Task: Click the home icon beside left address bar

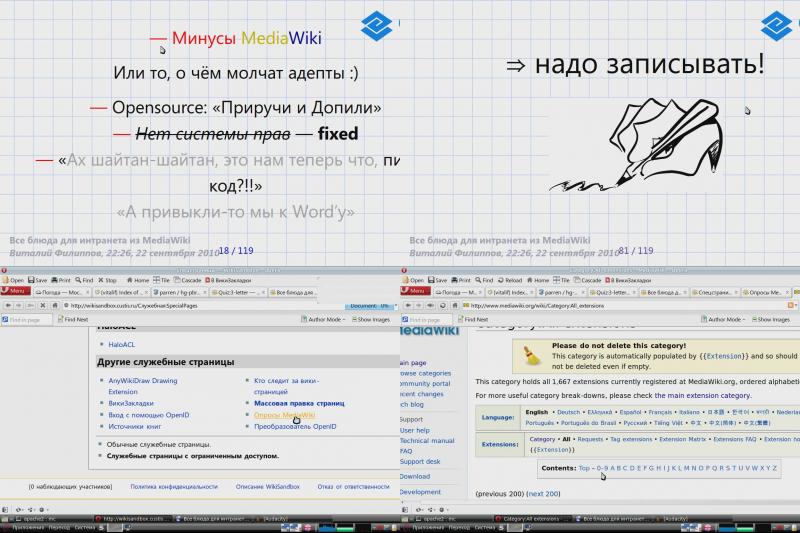Action: tap(55, 306)
